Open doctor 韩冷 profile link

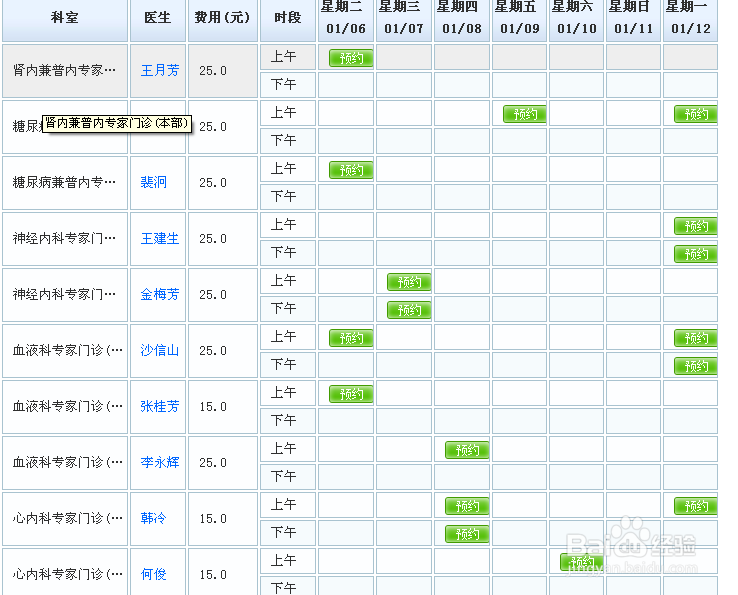[153, 518]
